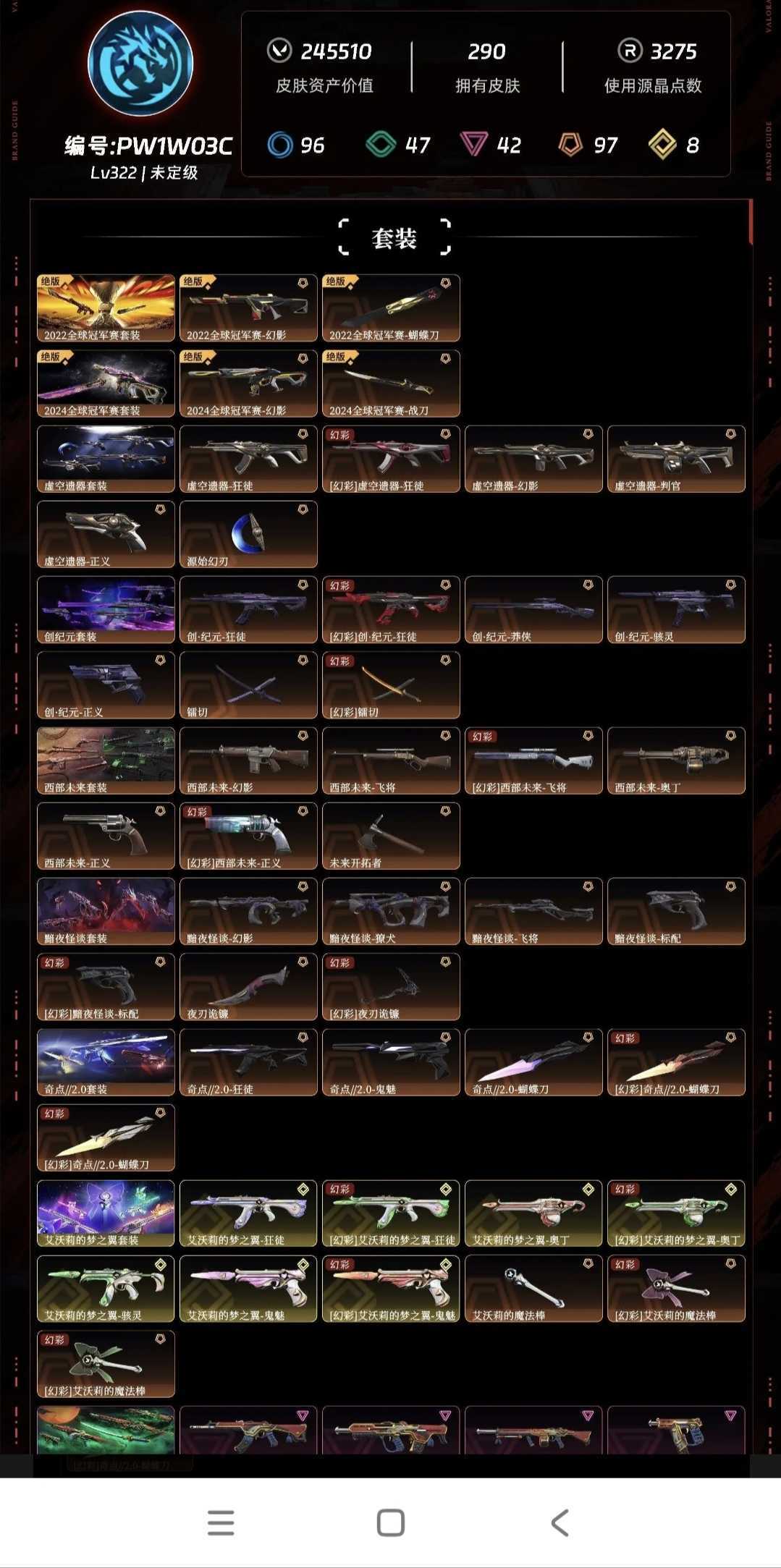
Task: Open the 虚空遗器套装 bundle thumbnail
Action: (x=106, y=459)
